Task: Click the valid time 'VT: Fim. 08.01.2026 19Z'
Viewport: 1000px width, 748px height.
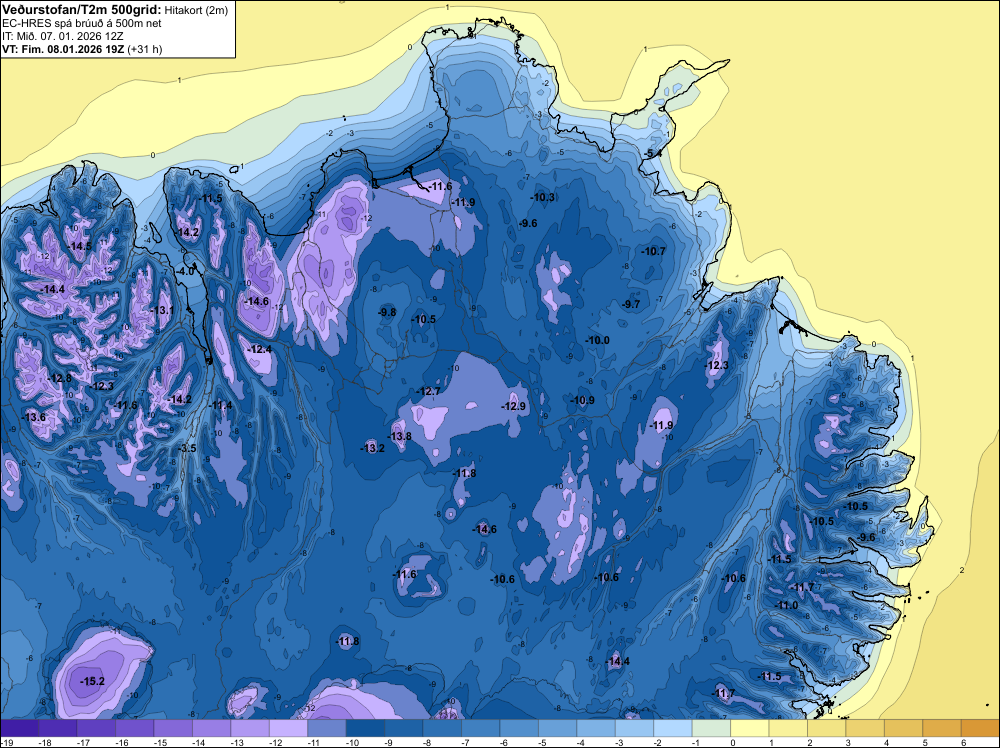Action: [63, 49]
